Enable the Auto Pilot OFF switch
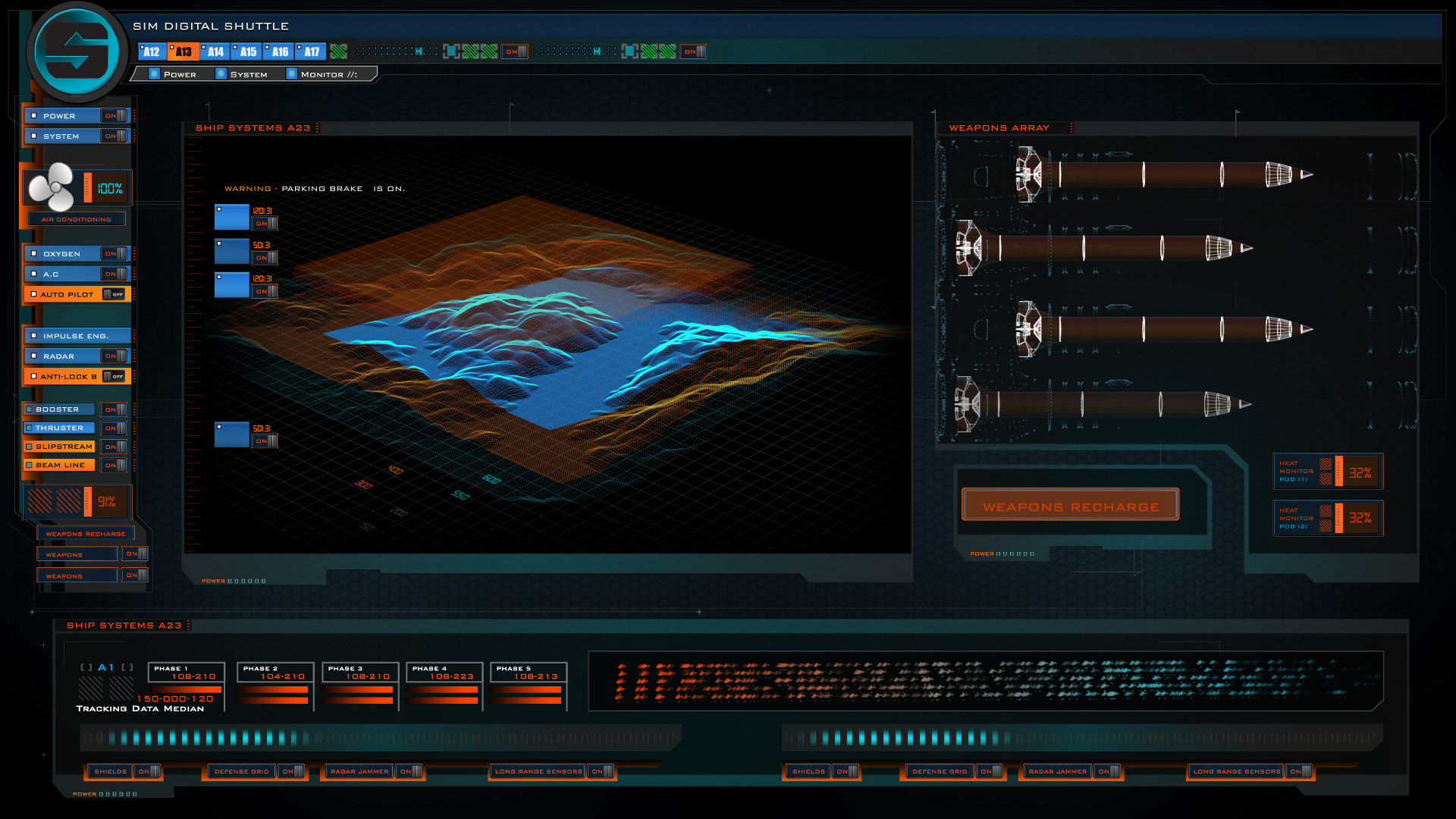This screenshot has height=819, width=1456. coord(114,294)
